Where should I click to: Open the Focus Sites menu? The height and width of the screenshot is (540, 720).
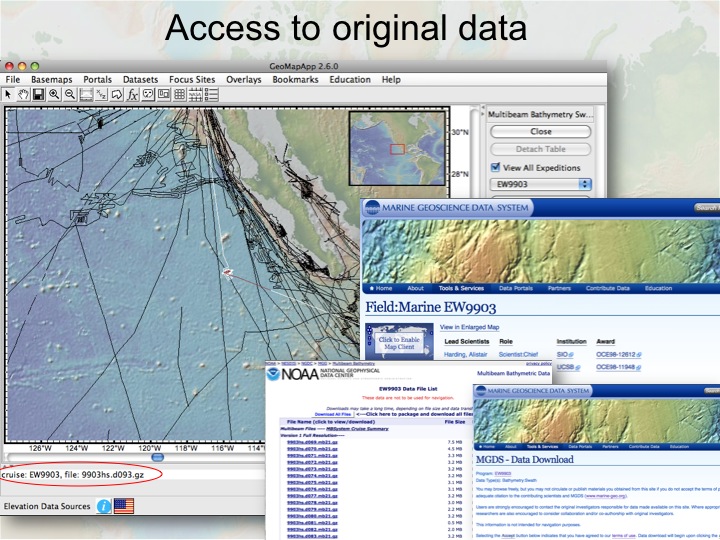192,79
